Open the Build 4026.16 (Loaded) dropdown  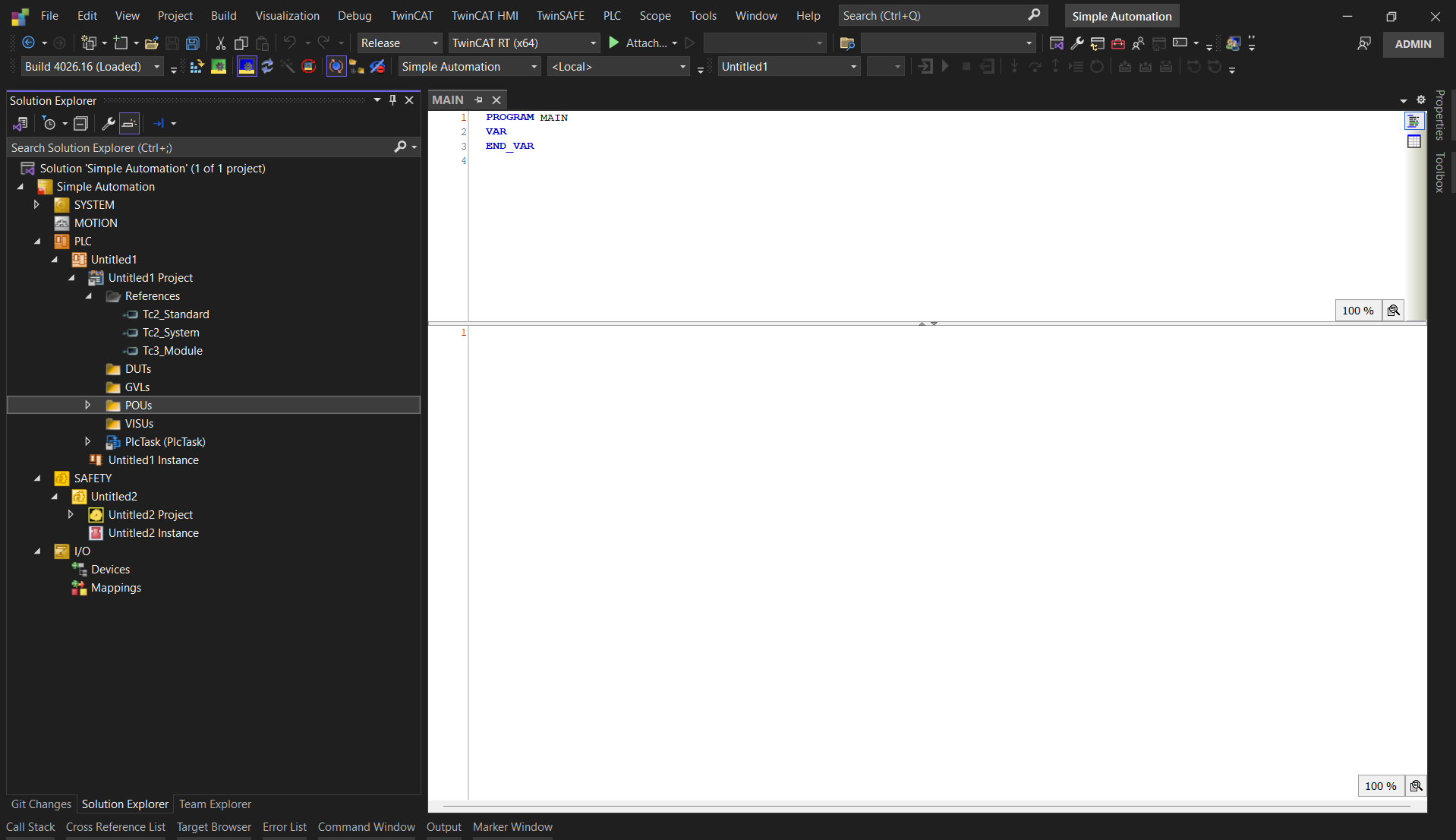point(93,67)
